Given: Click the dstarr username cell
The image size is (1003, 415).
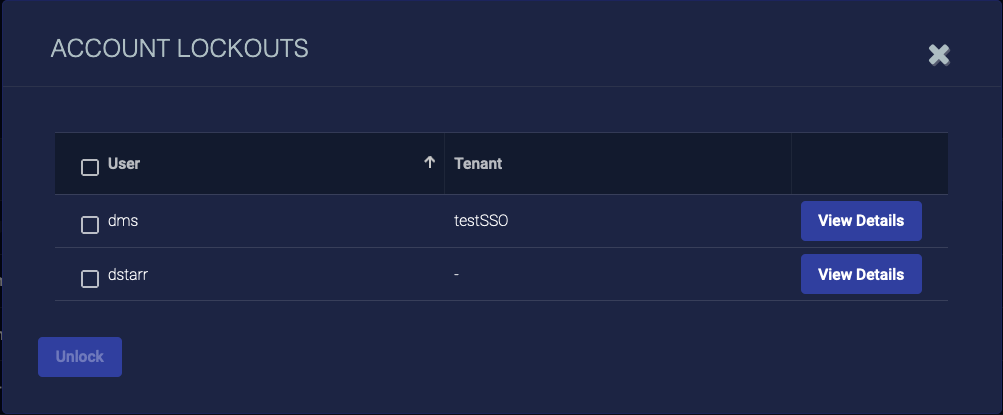Looking at the screenshot, I should [128, 274].
